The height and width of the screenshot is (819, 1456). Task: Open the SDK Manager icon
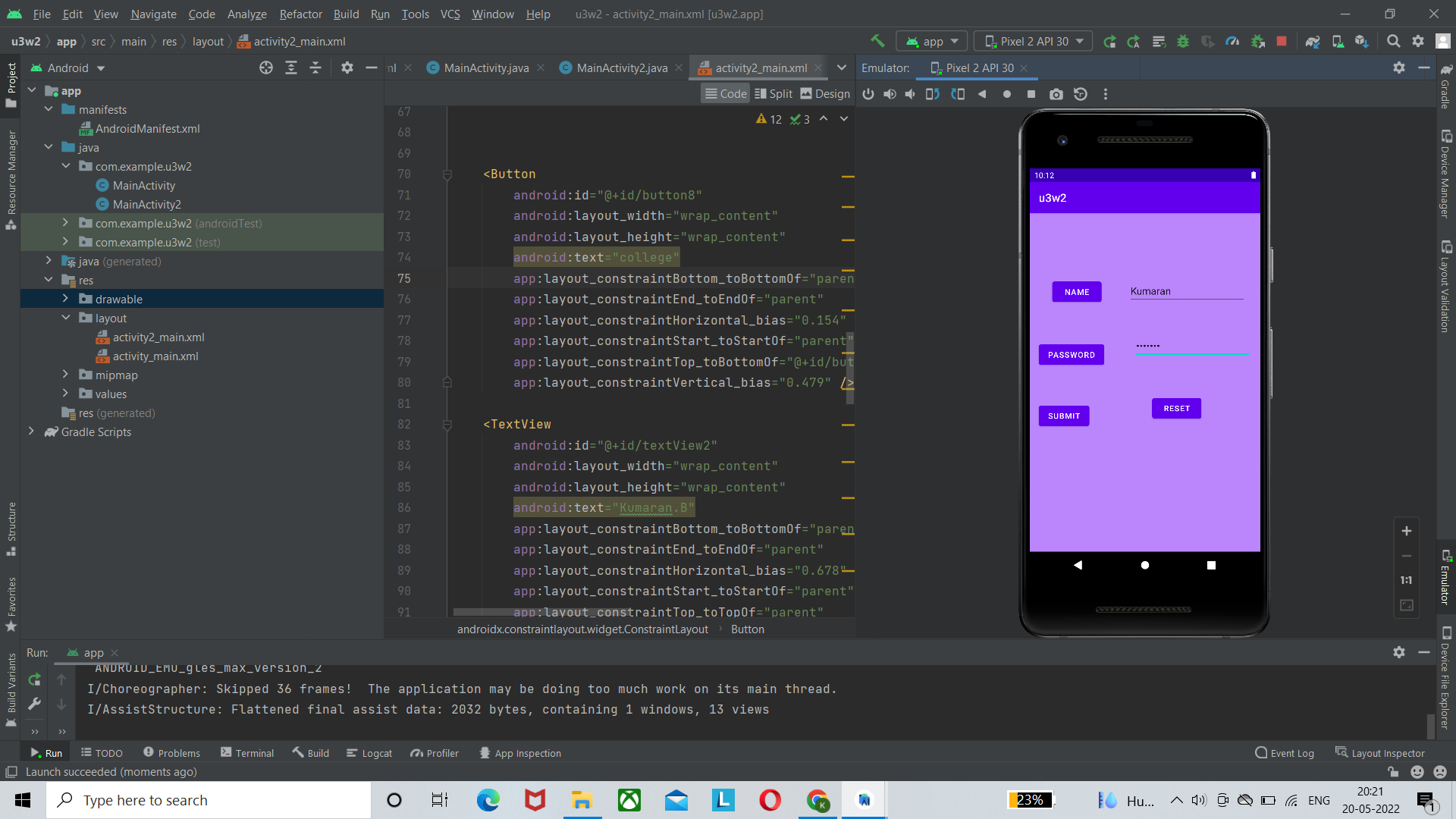click(1362, 41)
